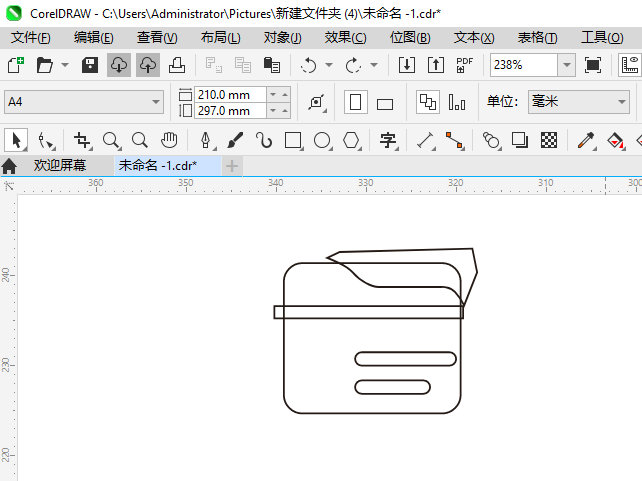Select the Connector tool
Screen dimensions: 642x481
coord(454,140)
